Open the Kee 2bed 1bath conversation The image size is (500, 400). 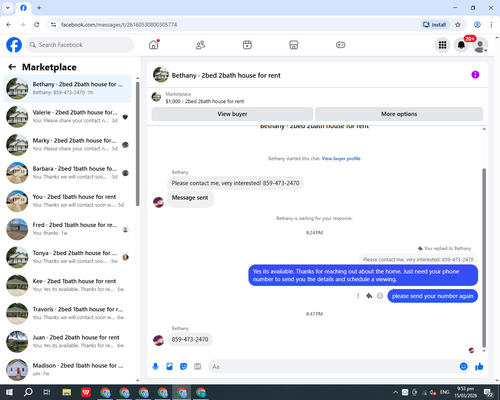point(67,285)
